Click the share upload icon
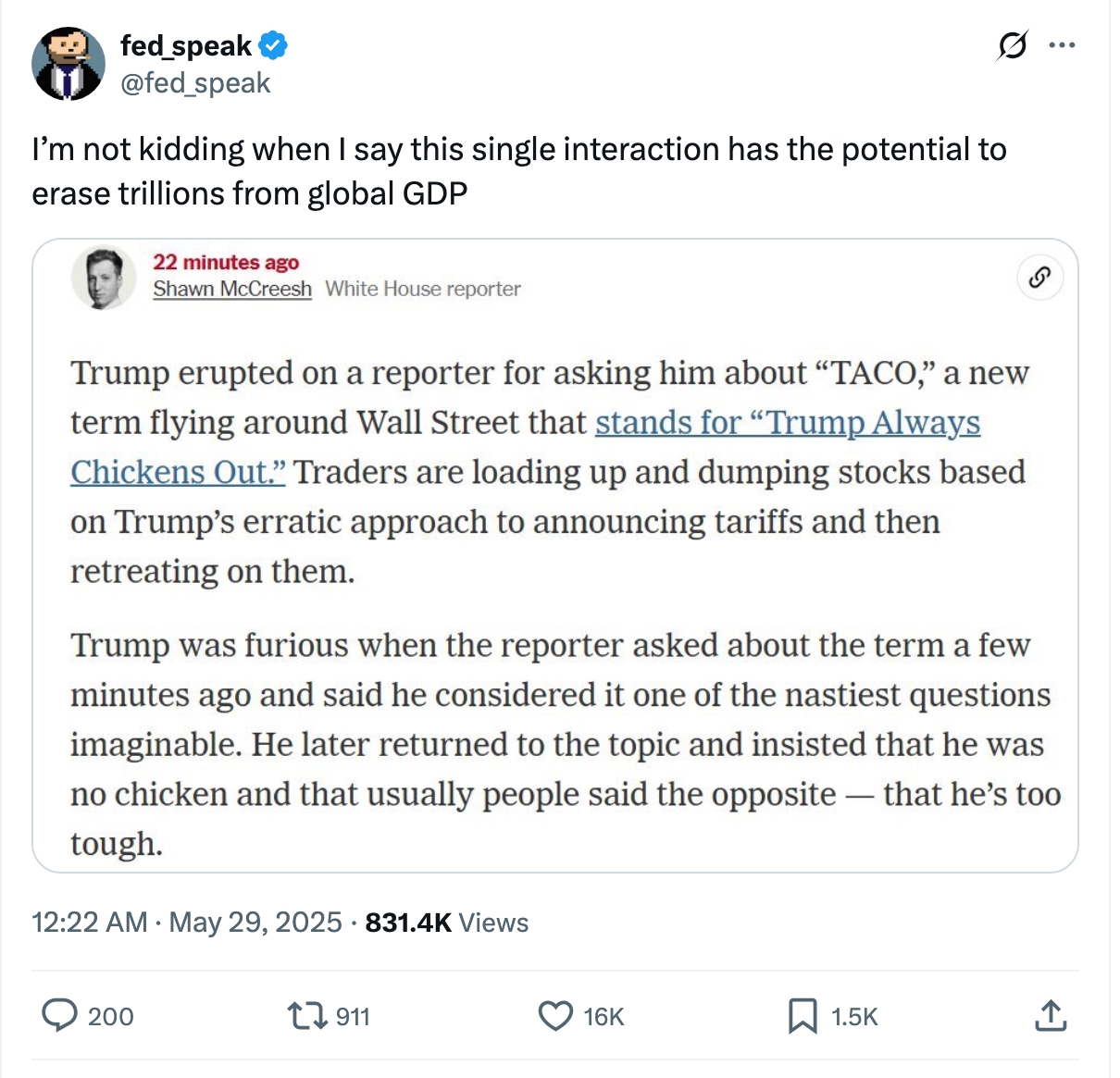1120x1078 pixels. coord(1050,1016)
